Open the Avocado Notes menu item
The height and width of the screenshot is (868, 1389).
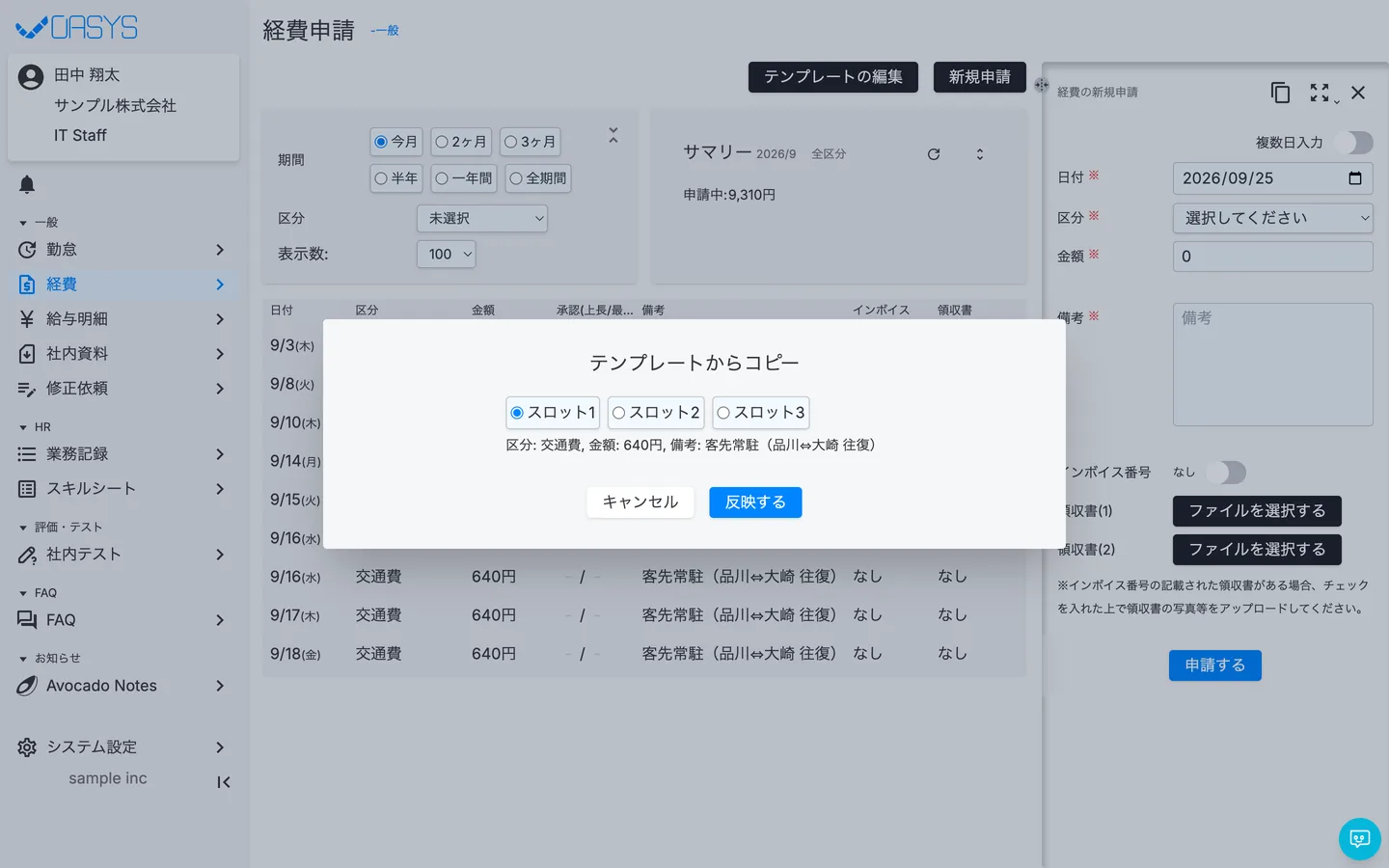point(122,686)
